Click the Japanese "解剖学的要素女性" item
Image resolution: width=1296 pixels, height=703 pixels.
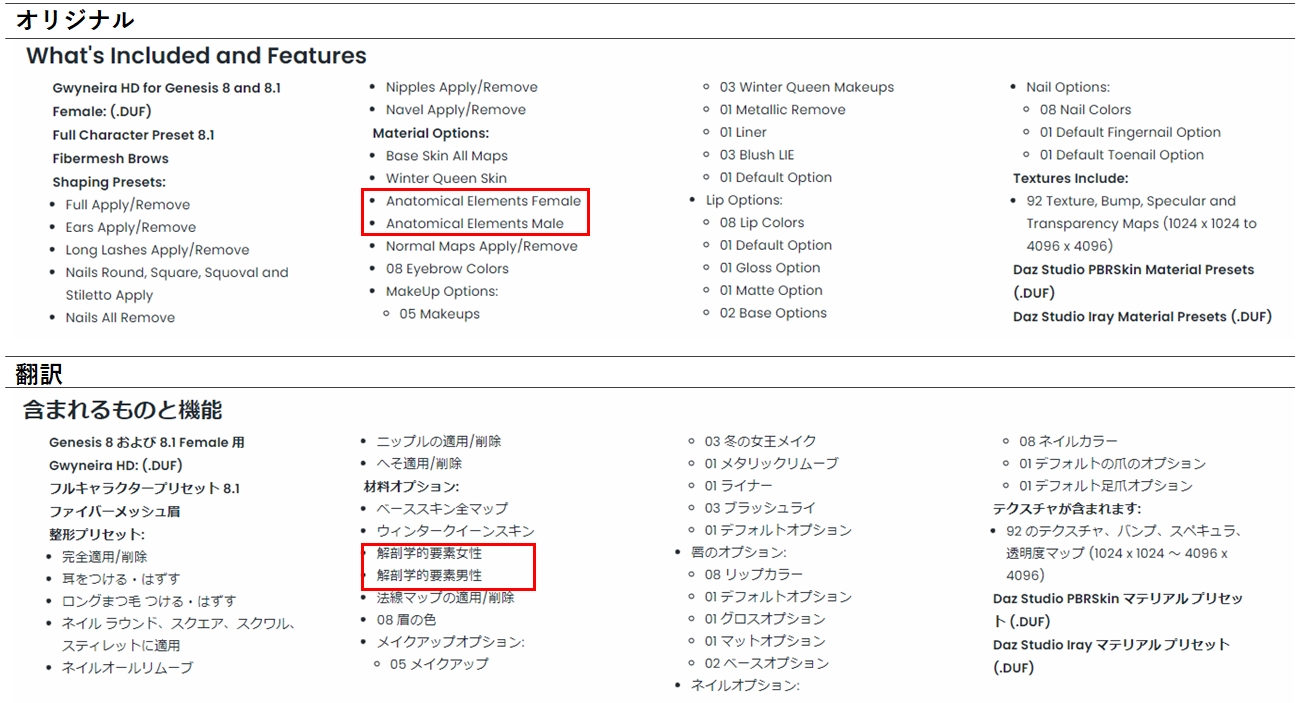point(429,553)
